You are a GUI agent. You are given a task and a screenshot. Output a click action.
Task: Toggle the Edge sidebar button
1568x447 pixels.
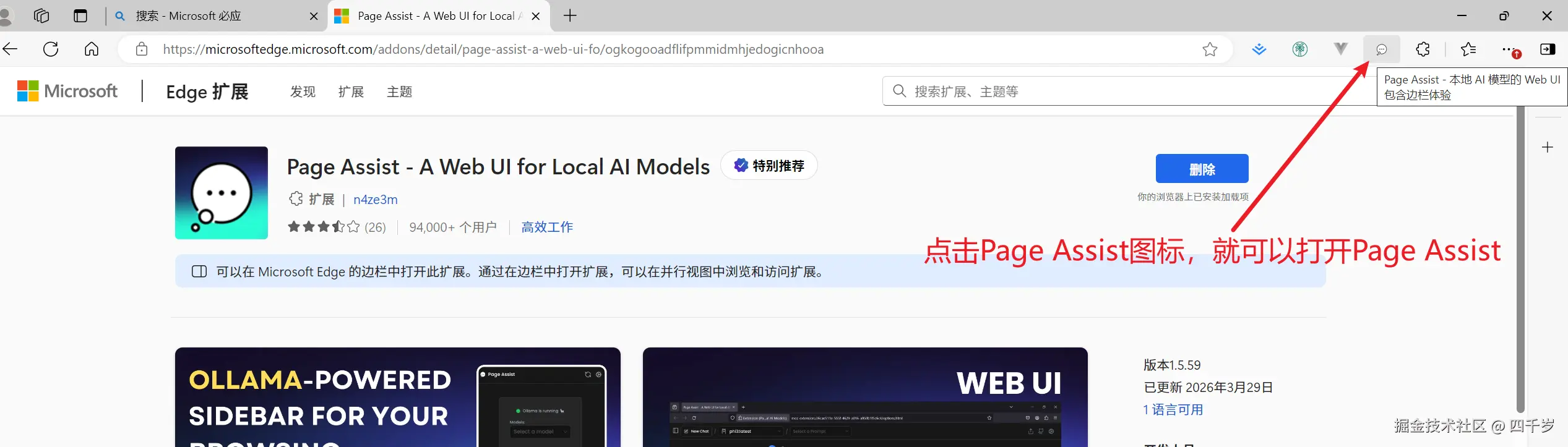(x=1548, y=49)
